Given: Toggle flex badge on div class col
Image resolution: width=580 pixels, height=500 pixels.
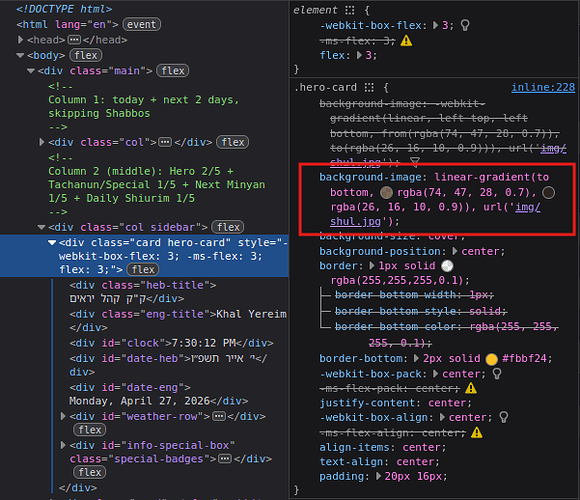Looking at the screenshot, I should [233, 142].
